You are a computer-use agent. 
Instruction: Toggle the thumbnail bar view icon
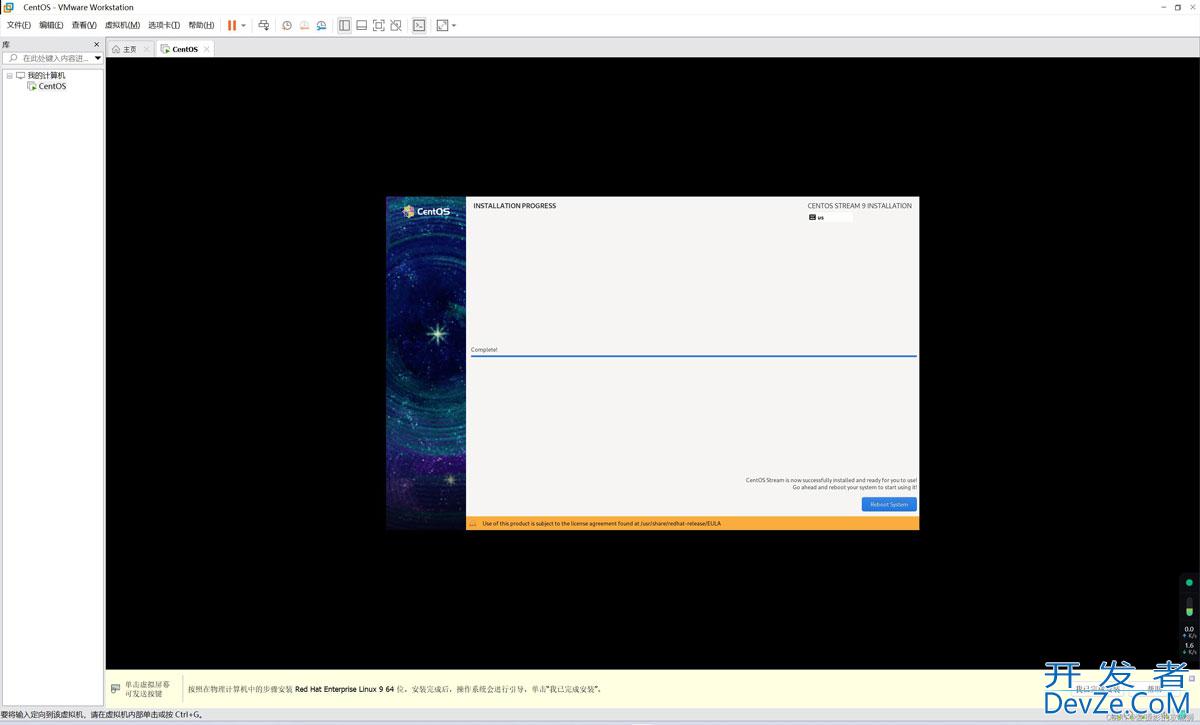361,25
